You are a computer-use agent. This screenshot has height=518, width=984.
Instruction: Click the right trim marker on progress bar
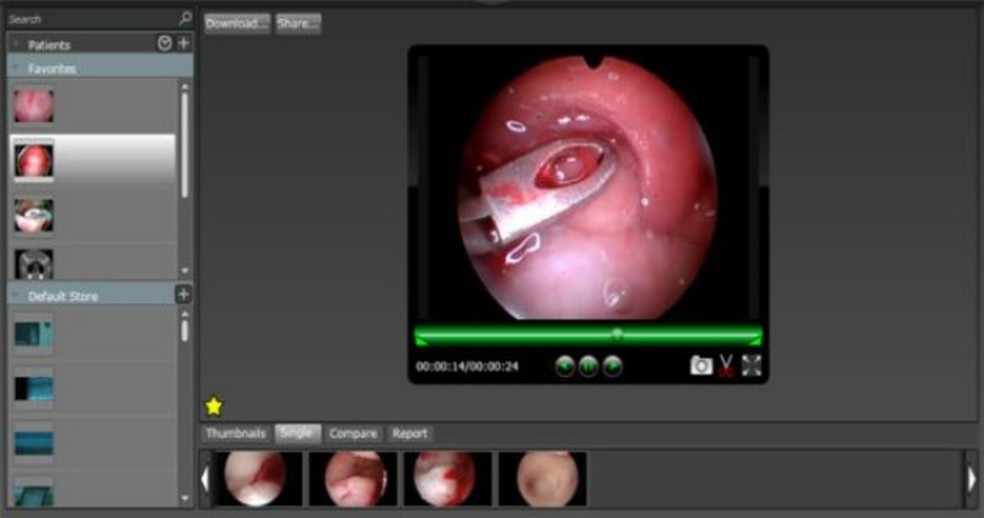tap(756, 340)
